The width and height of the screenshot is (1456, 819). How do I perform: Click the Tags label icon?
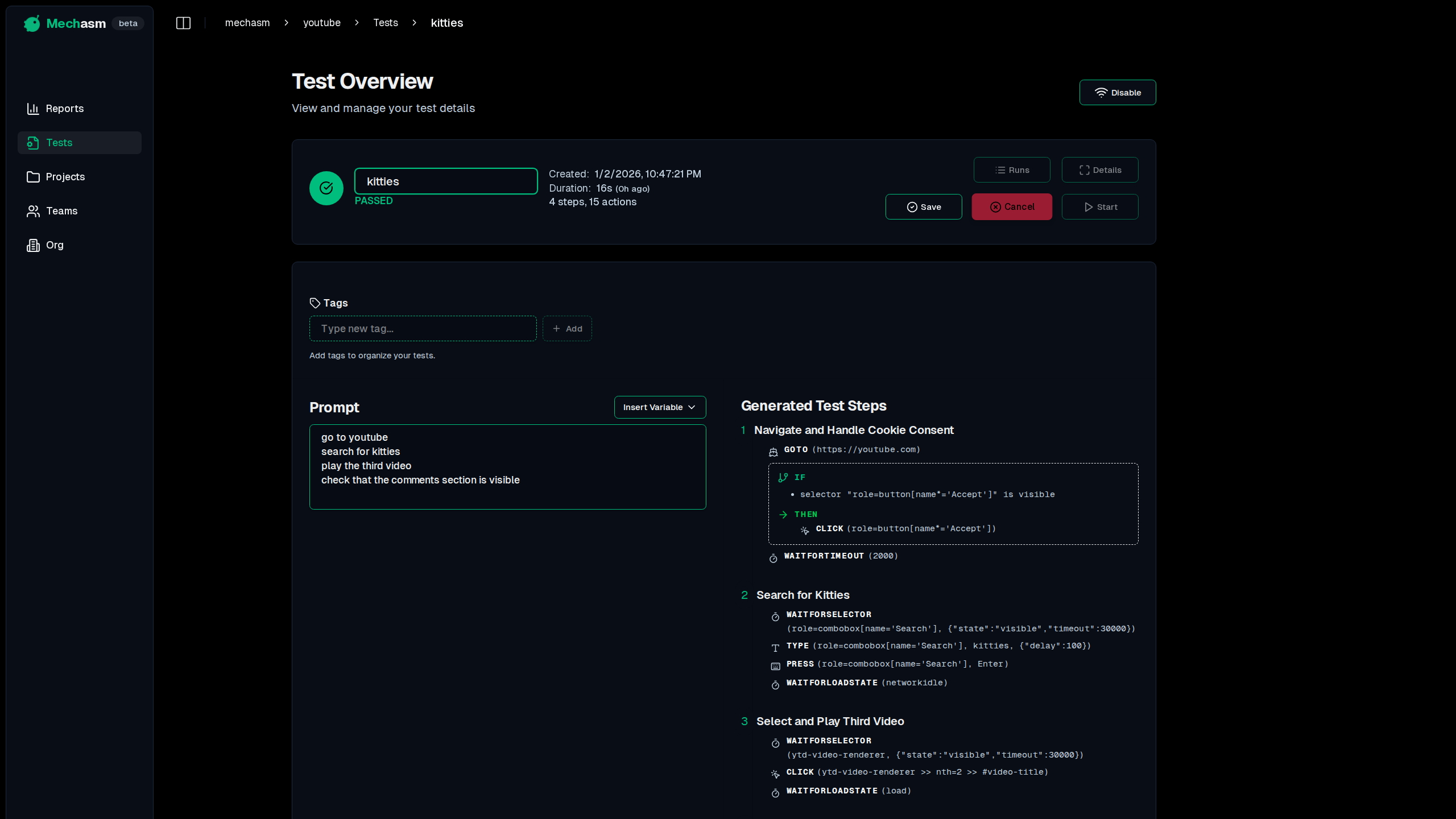[x=315, y=303]
